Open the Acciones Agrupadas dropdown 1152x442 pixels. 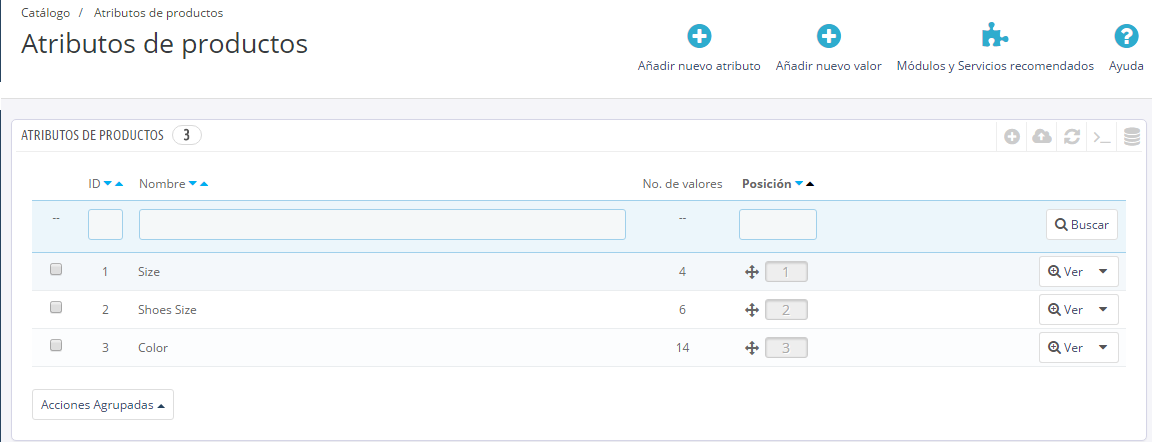[103, 405]
